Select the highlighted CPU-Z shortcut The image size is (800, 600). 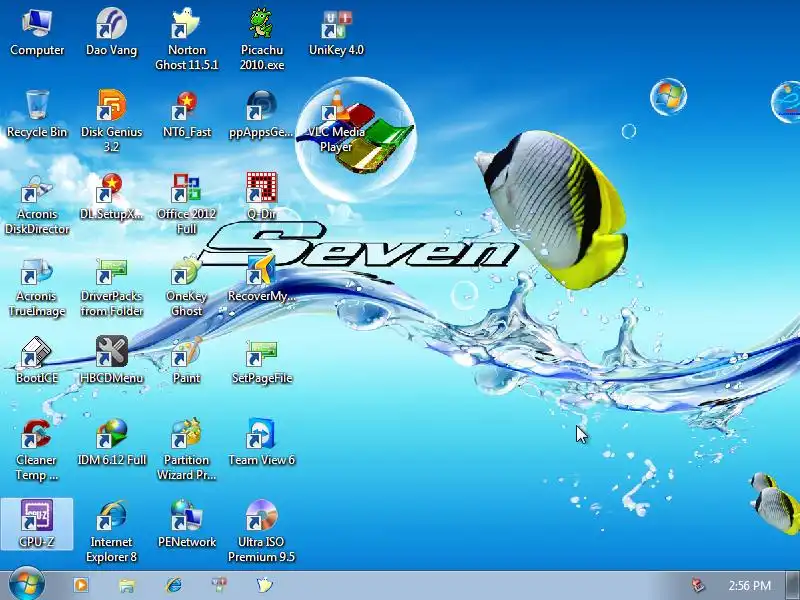[37, 524]
